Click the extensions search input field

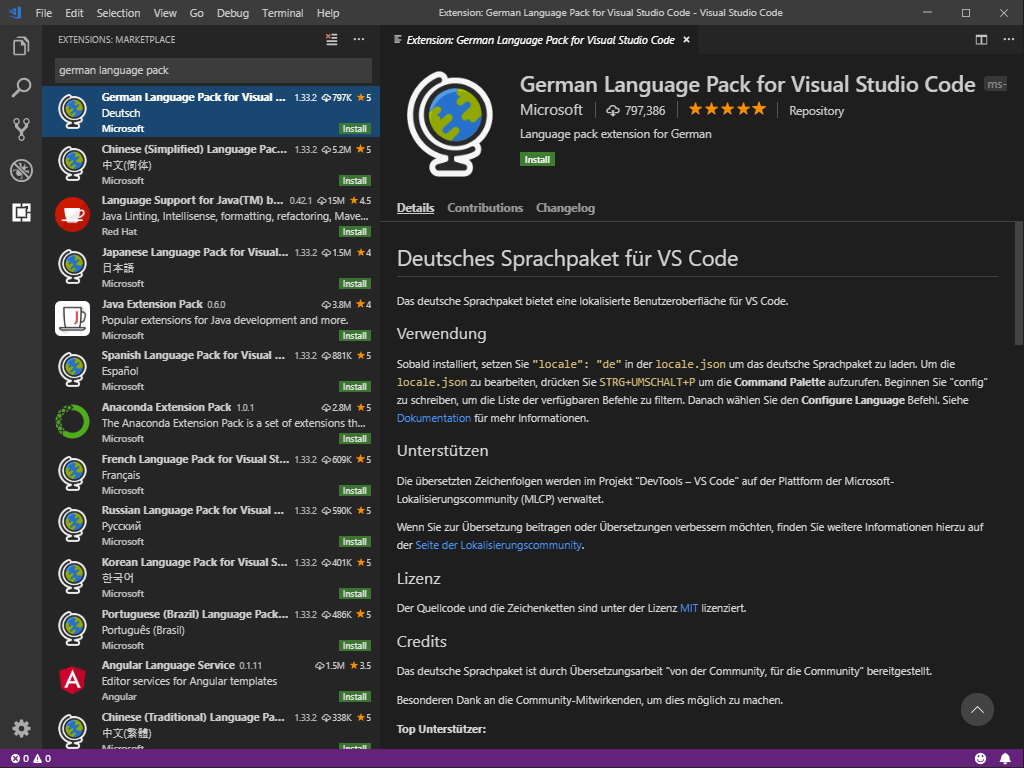tap(214, 70)
